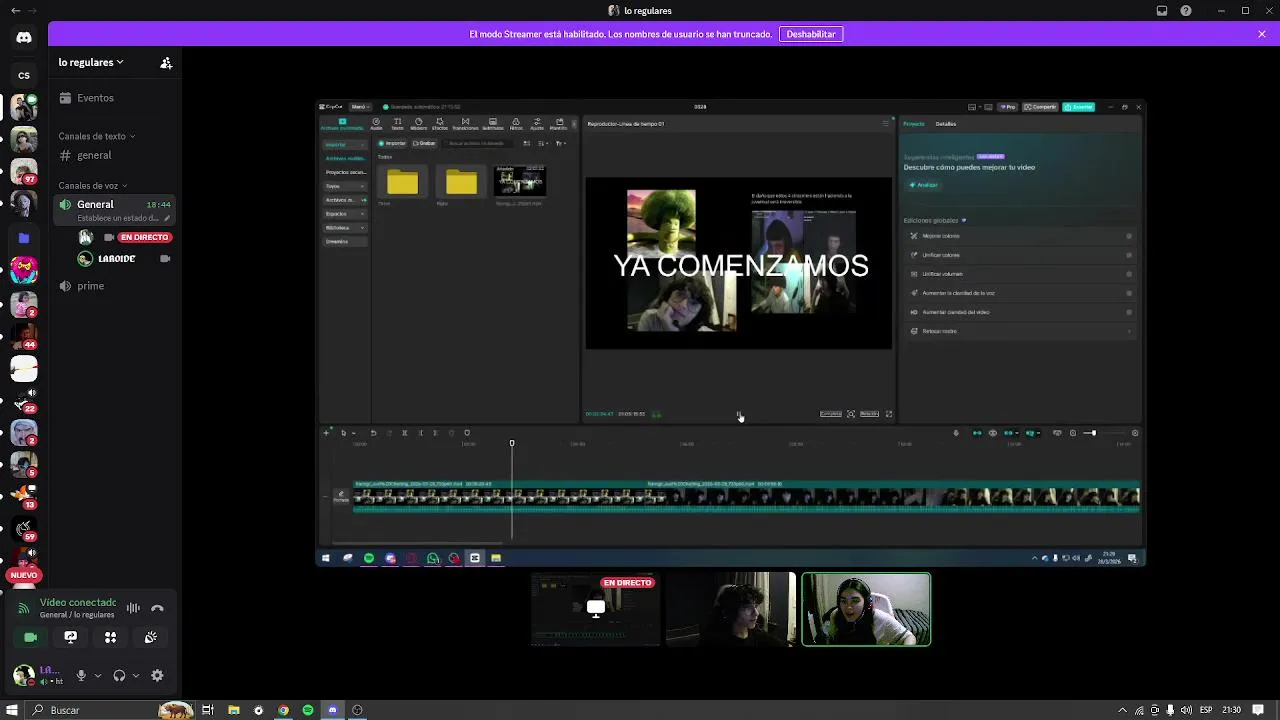1280x720 pixels.
Task: Expand the server folder icon
Action: (x=24, y=238)
